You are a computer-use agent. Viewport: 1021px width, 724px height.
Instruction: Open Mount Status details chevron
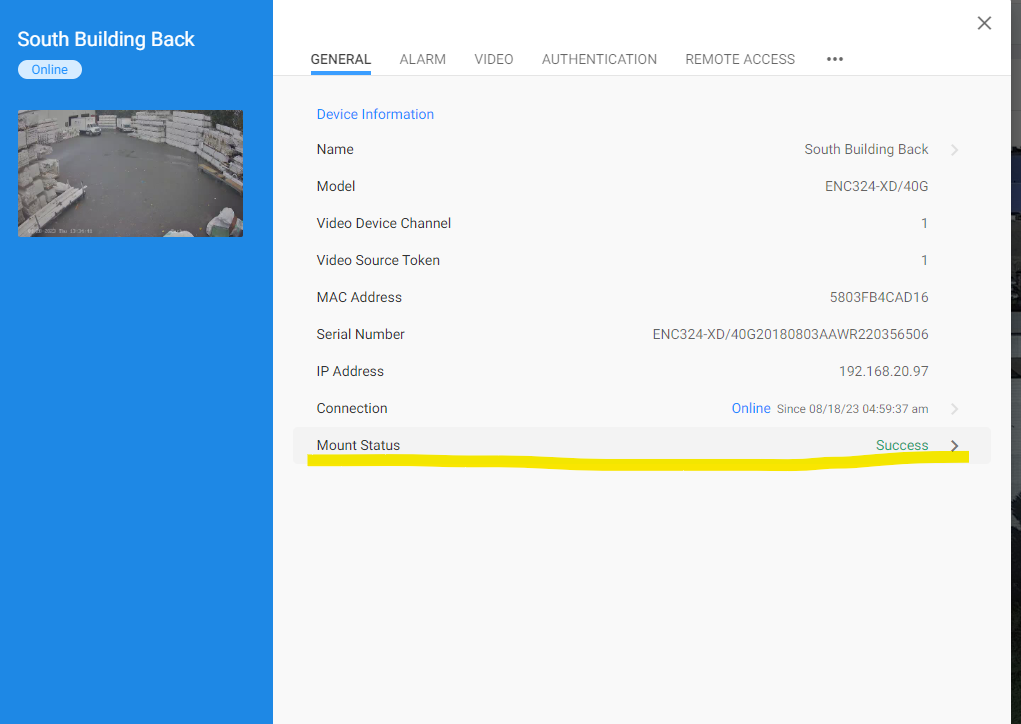954,446
